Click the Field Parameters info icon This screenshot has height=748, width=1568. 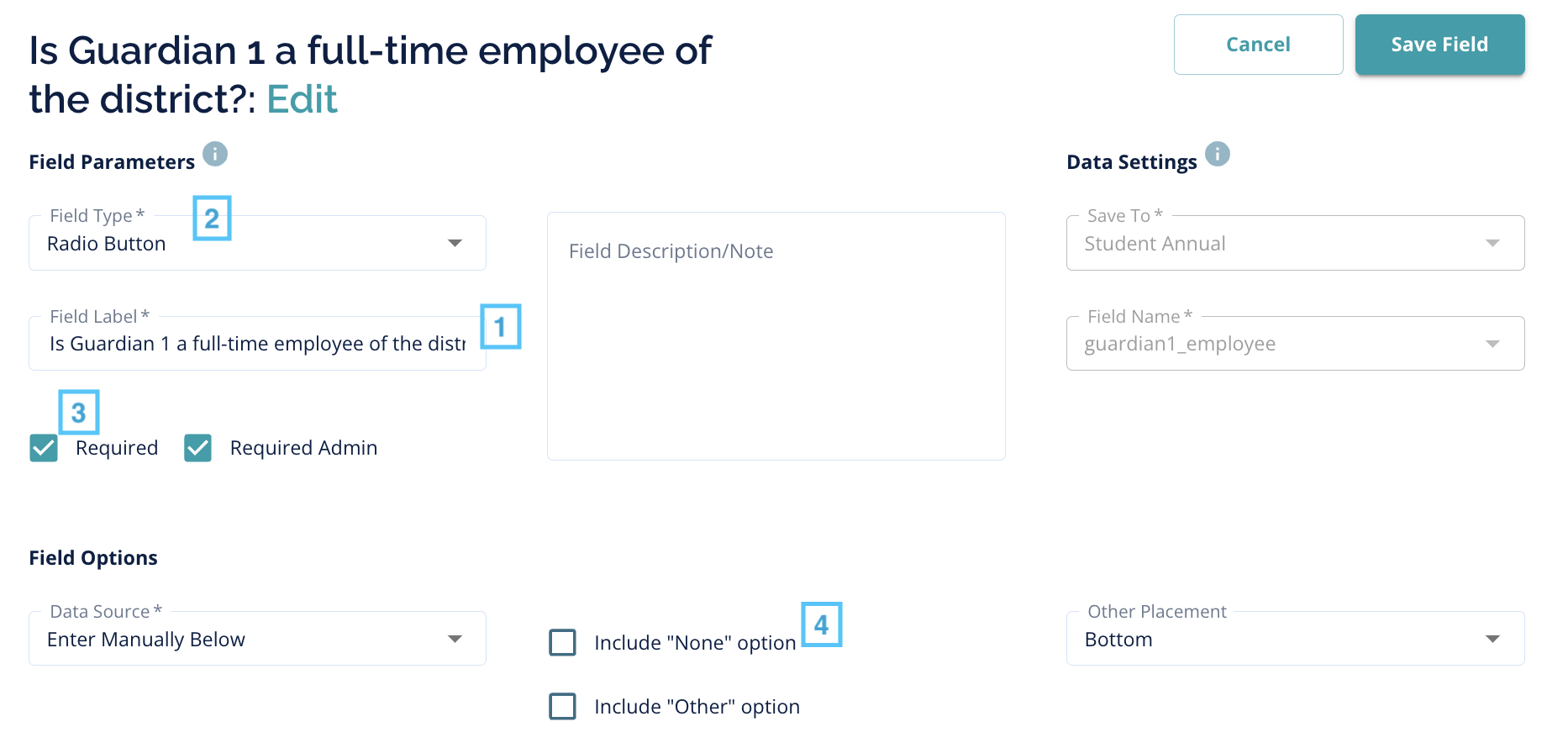click(215, 154)
